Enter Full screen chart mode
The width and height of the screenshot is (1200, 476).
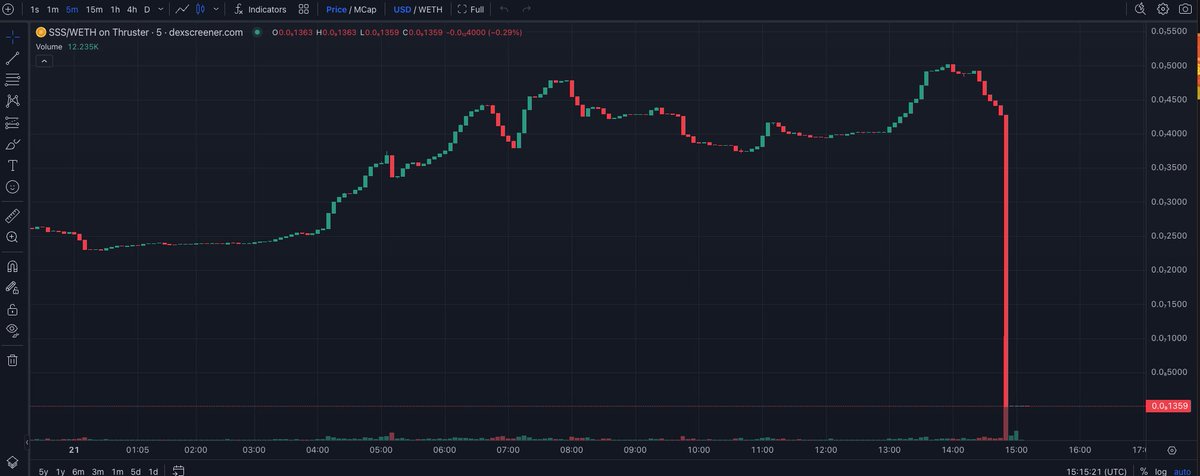coord(471,9)
